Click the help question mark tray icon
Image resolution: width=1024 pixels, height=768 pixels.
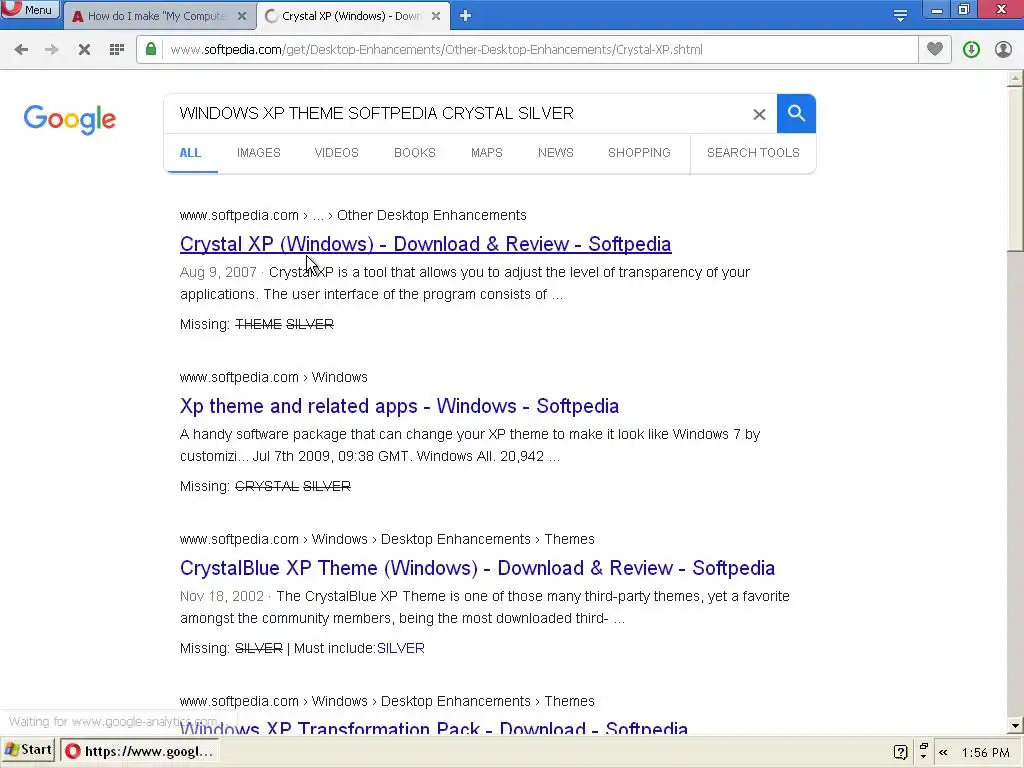pos(901,752)
